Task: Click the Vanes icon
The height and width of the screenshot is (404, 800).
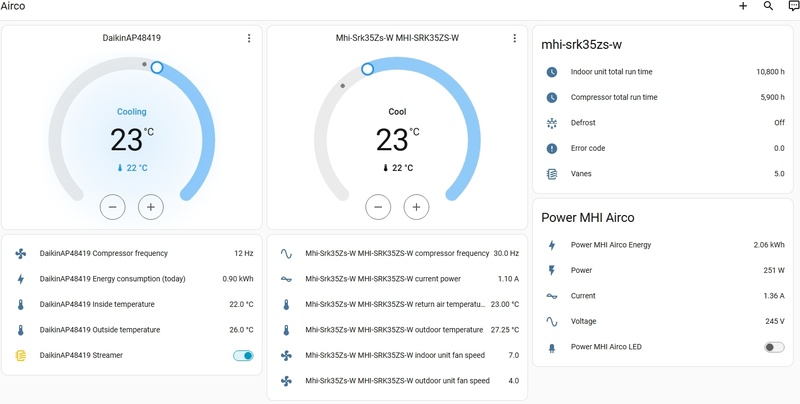Action: 552,174
